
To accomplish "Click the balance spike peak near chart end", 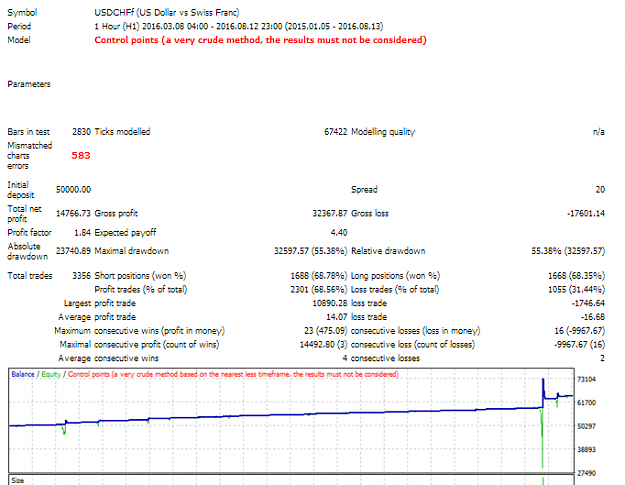I will coord(543,380).
